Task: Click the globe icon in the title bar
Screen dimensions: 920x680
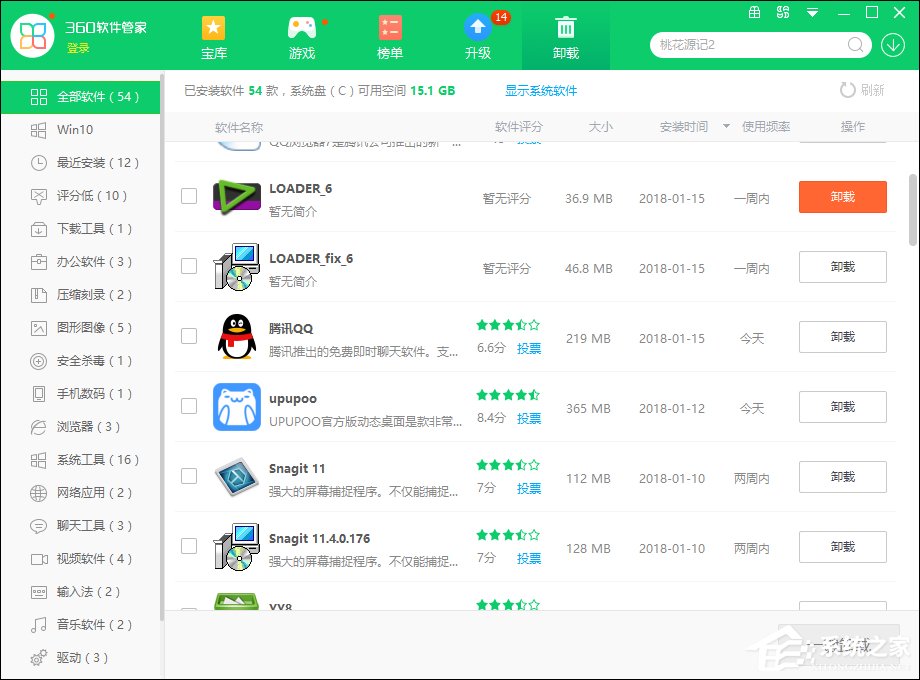Action: pyautogui.click(x=755, y=12)
